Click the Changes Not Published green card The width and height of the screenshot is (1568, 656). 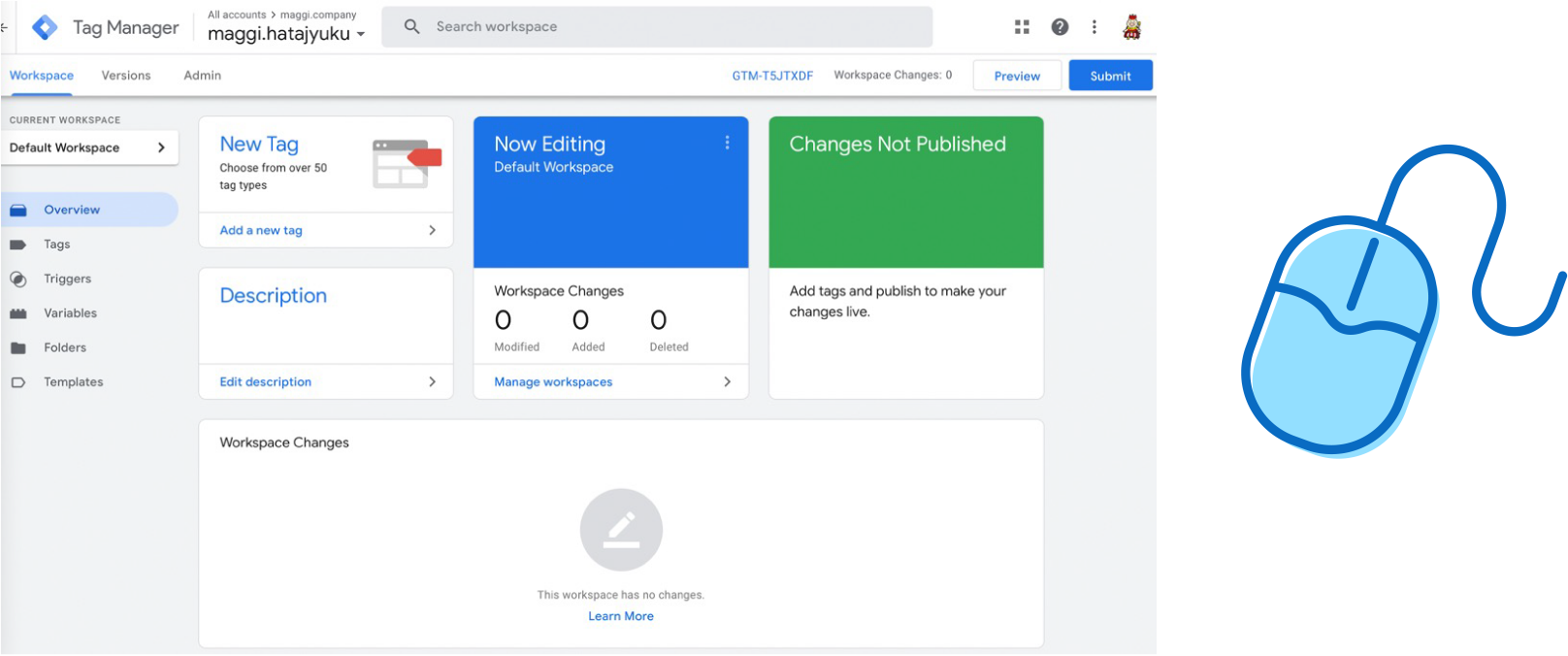(x=906, y=192)
